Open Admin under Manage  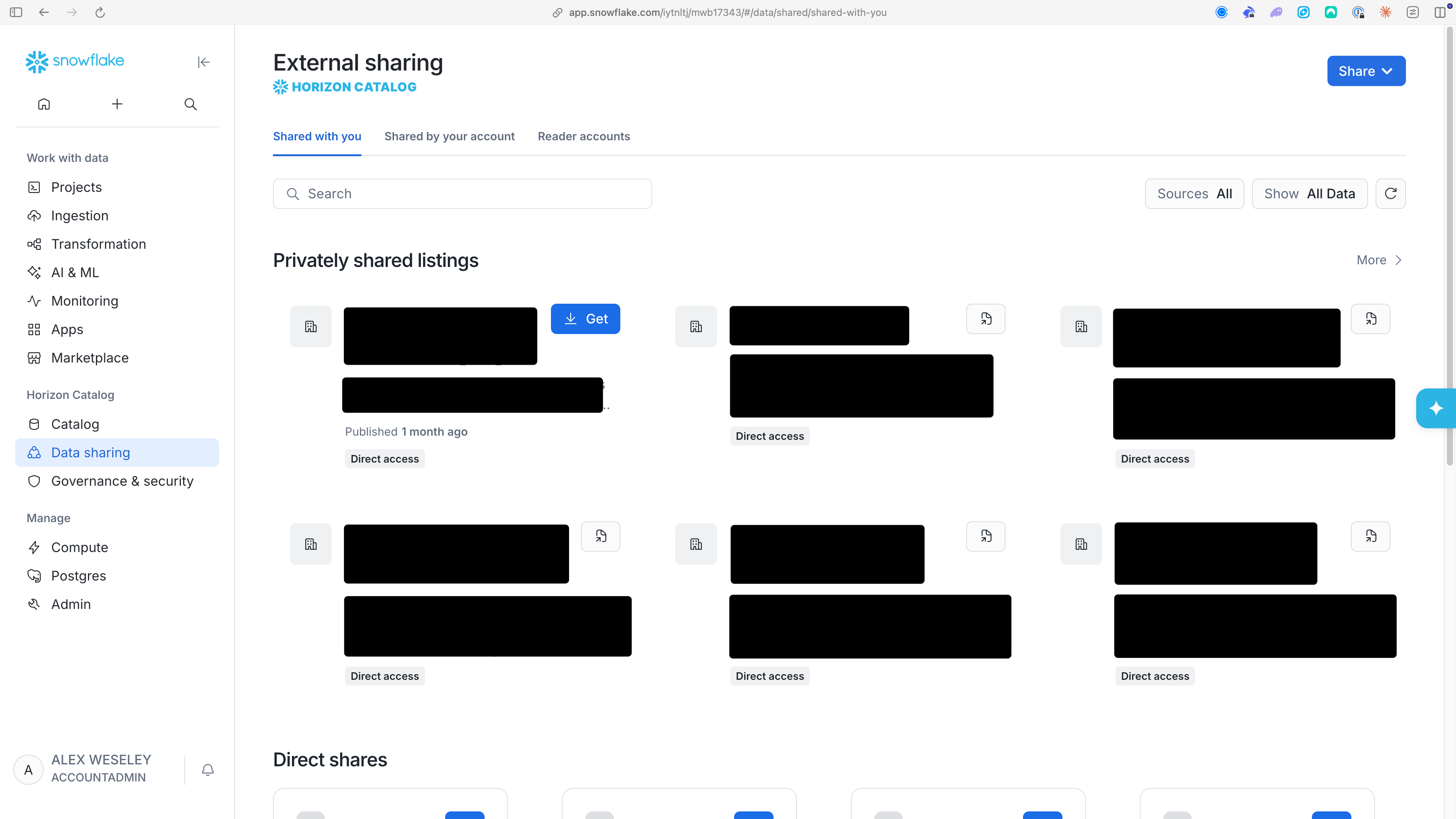pyautogui.click(x=117, y=604)
